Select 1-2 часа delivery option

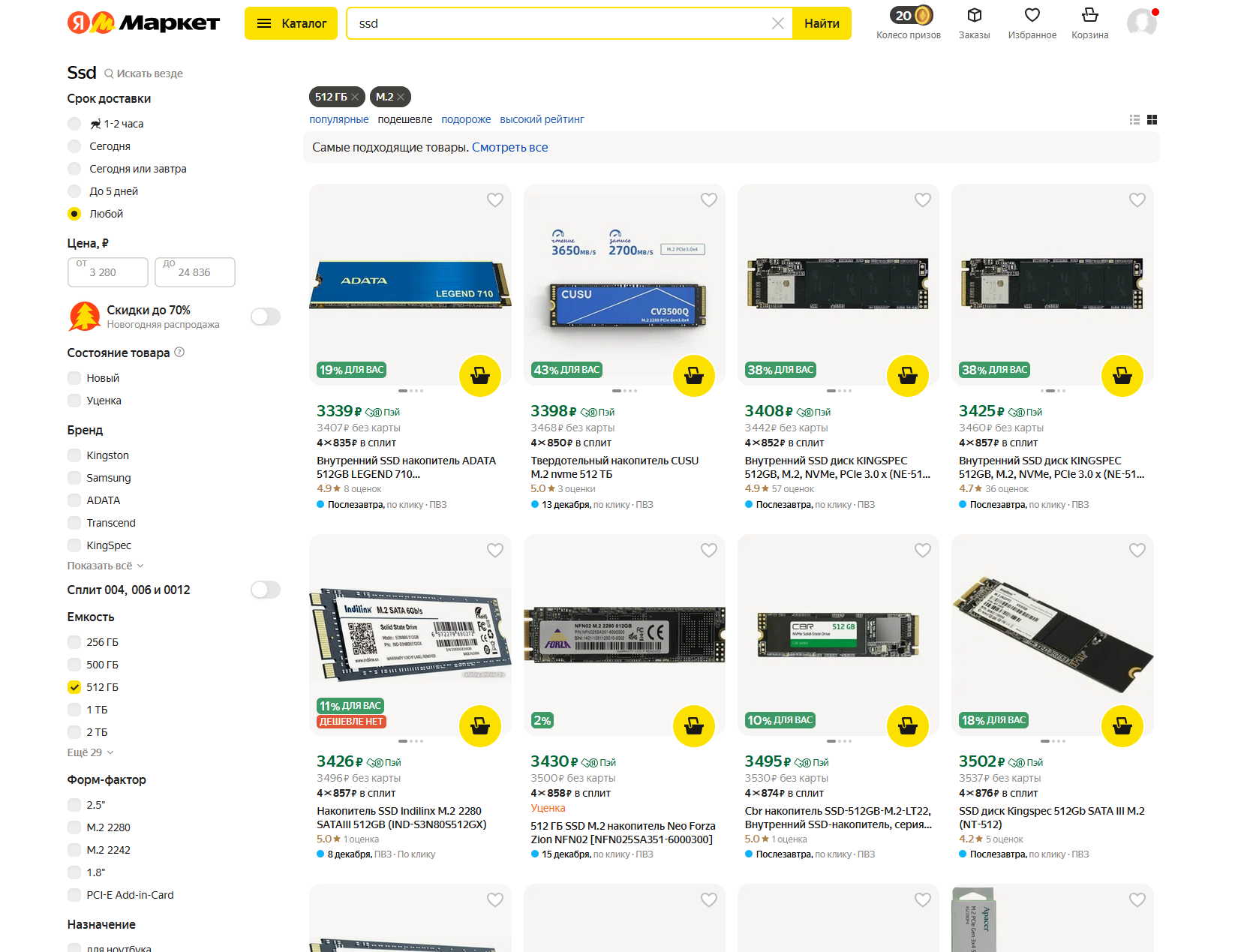pyautogui.click(x=74, y=124)
